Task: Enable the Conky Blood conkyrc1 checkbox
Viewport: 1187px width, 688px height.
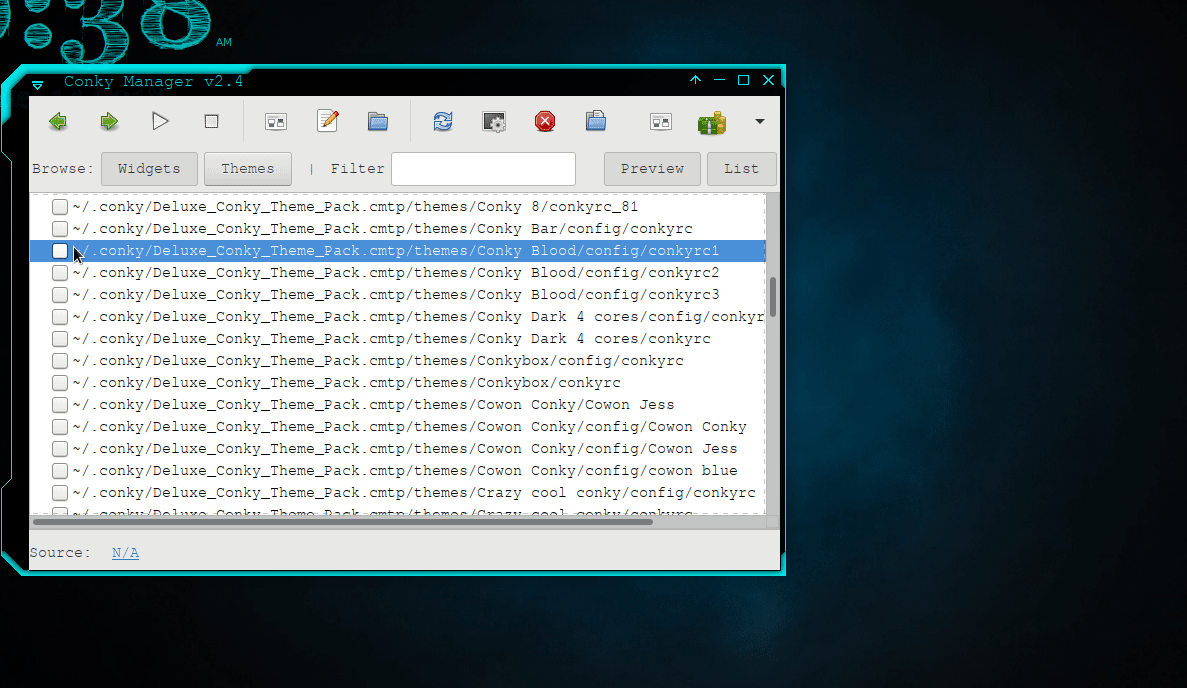Action: 59,250
